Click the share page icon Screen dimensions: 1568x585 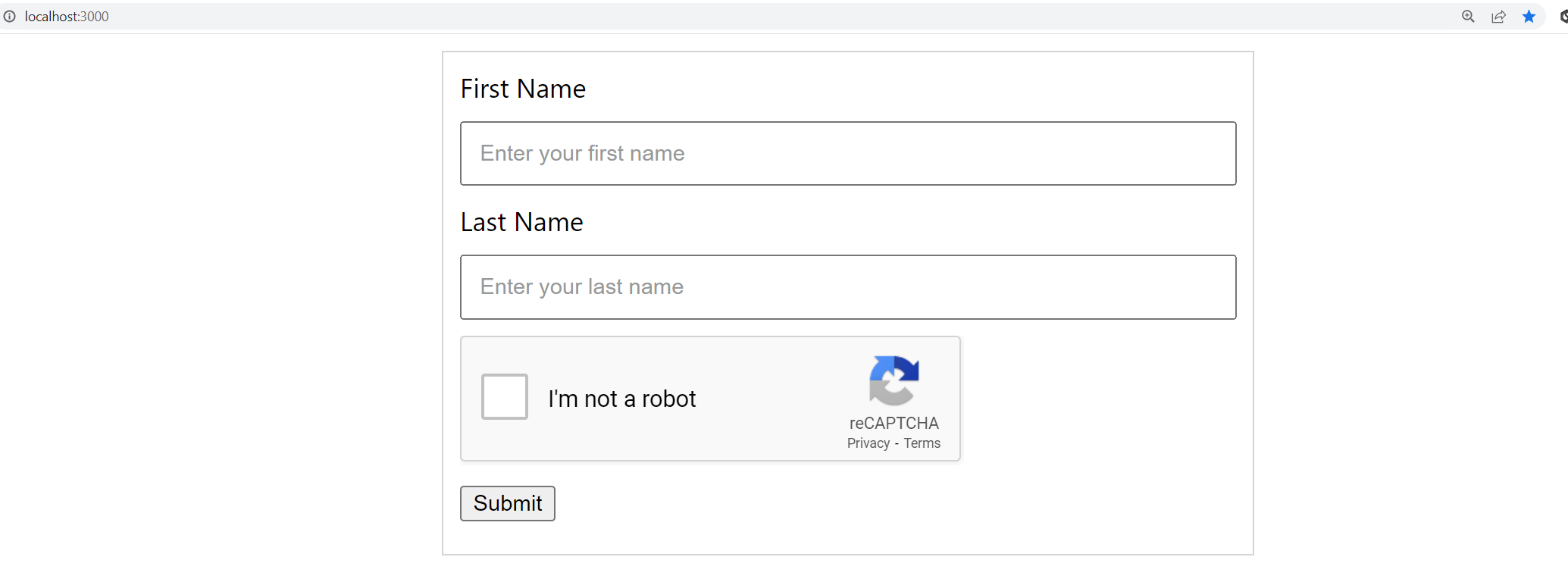point(1498,17)
